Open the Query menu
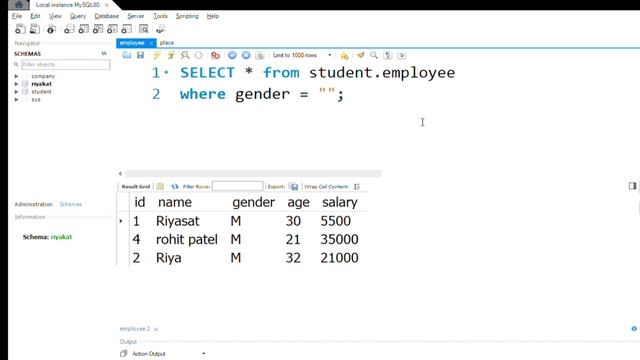Viewport: 640px width, 360px height. coord(78,16)
